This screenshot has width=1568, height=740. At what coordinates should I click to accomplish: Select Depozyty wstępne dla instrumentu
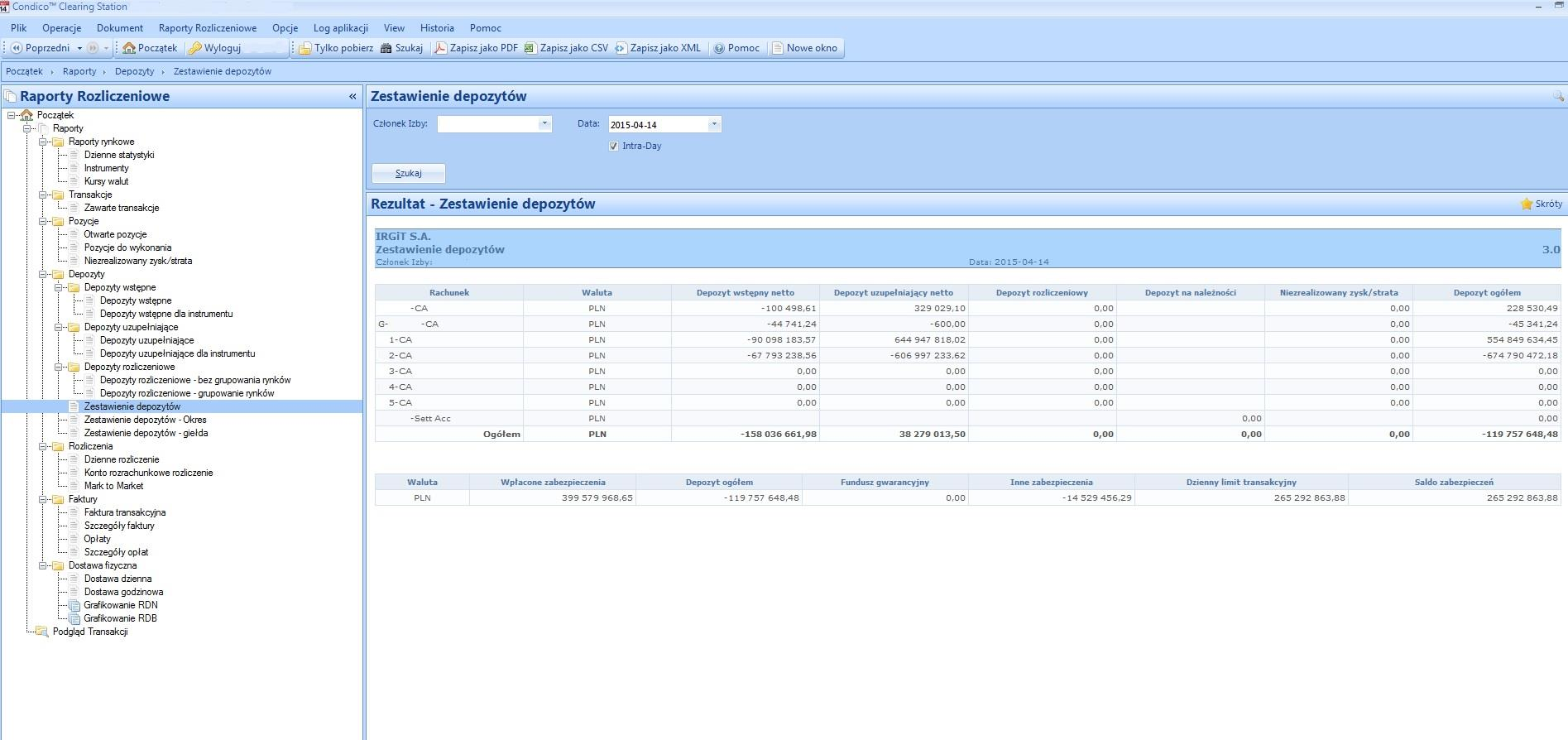pos(166,314)
